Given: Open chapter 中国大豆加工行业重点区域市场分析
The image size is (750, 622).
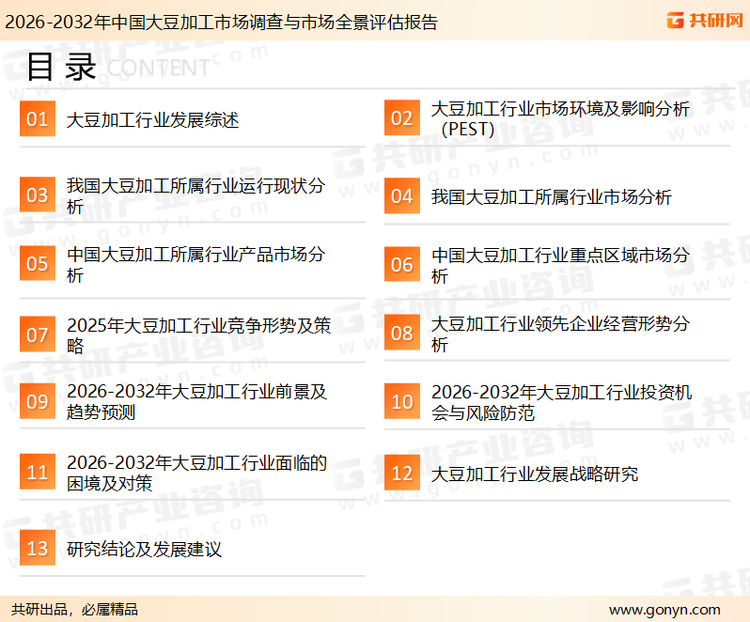Looking at the screenshot, I should click(560, 265).
